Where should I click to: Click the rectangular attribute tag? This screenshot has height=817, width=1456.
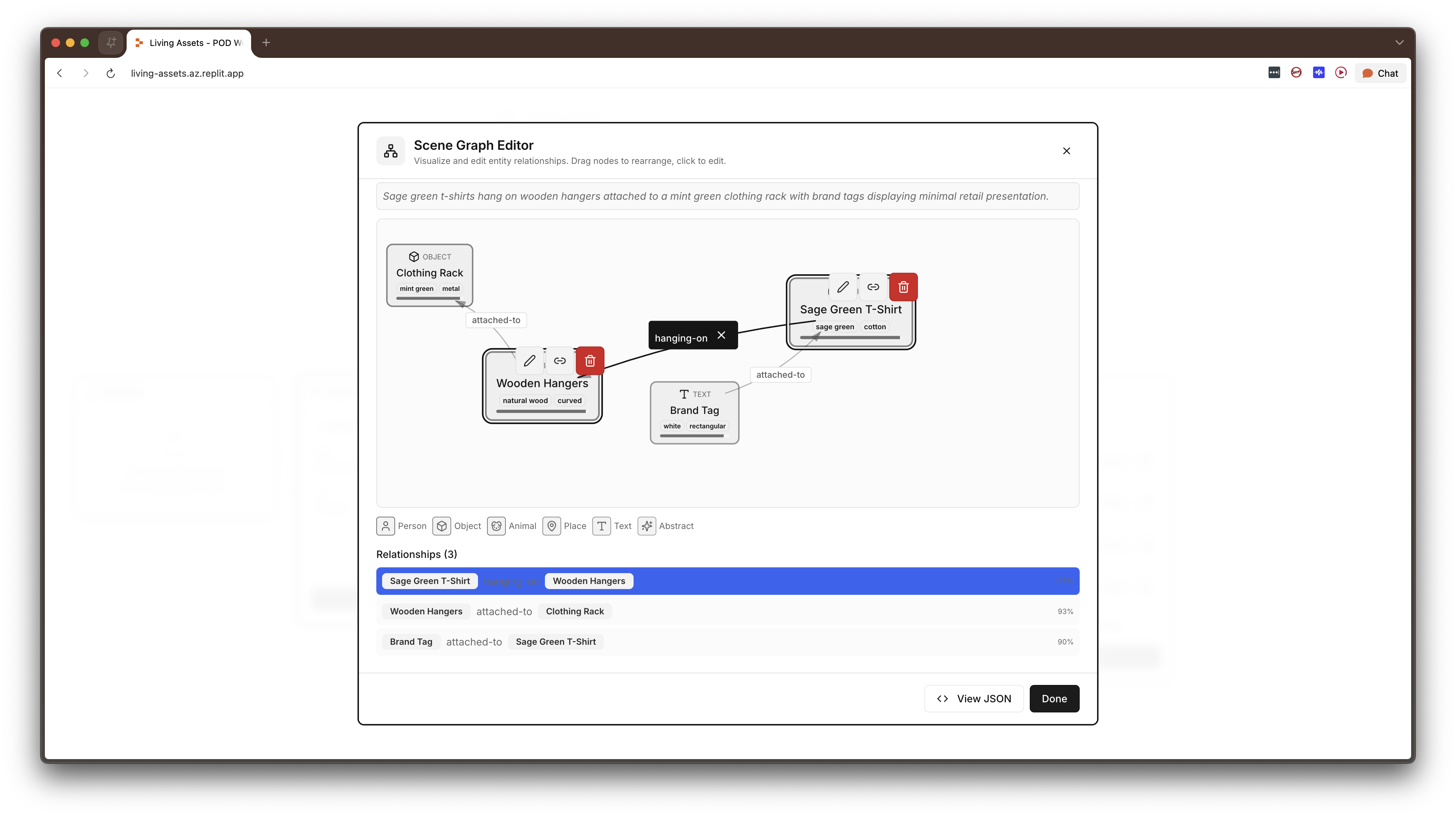pyautogui.click(x=707, y=426)
